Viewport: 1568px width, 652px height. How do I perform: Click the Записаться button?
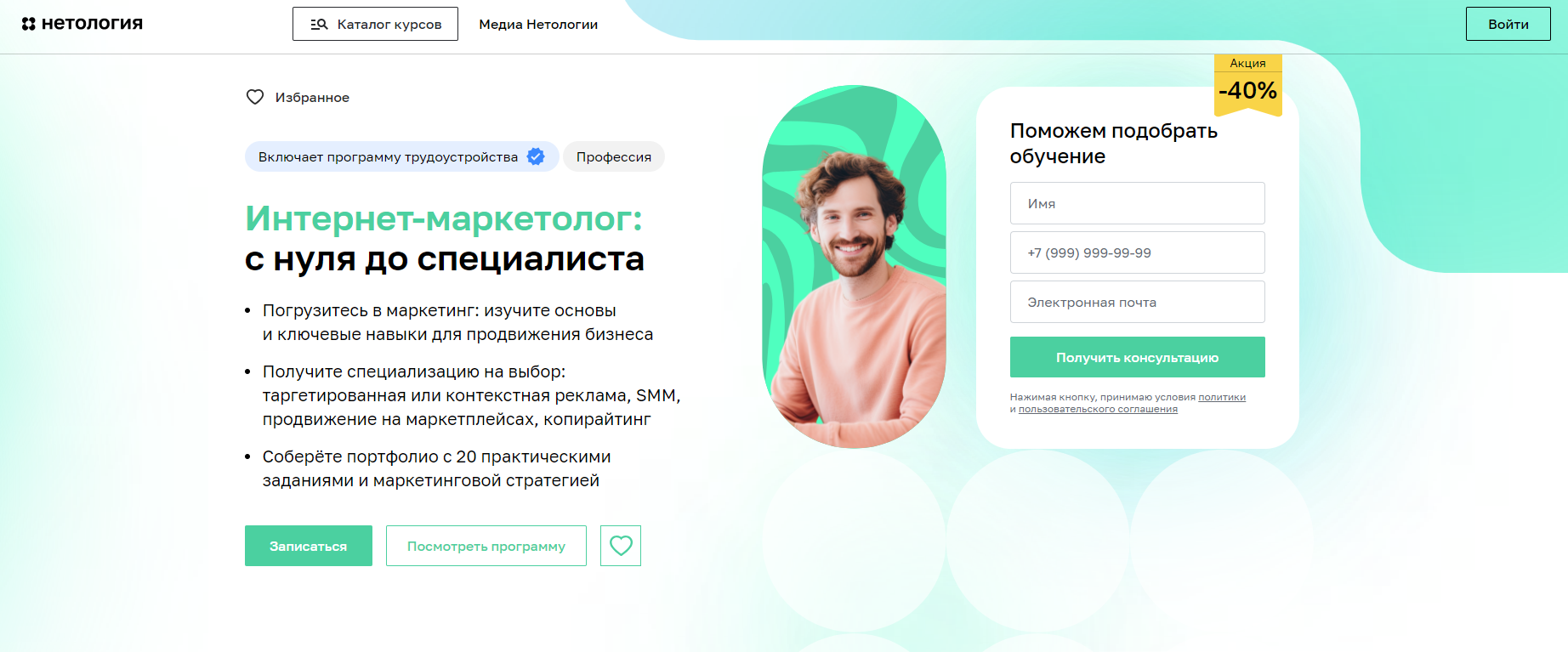[x=309, y=546]
